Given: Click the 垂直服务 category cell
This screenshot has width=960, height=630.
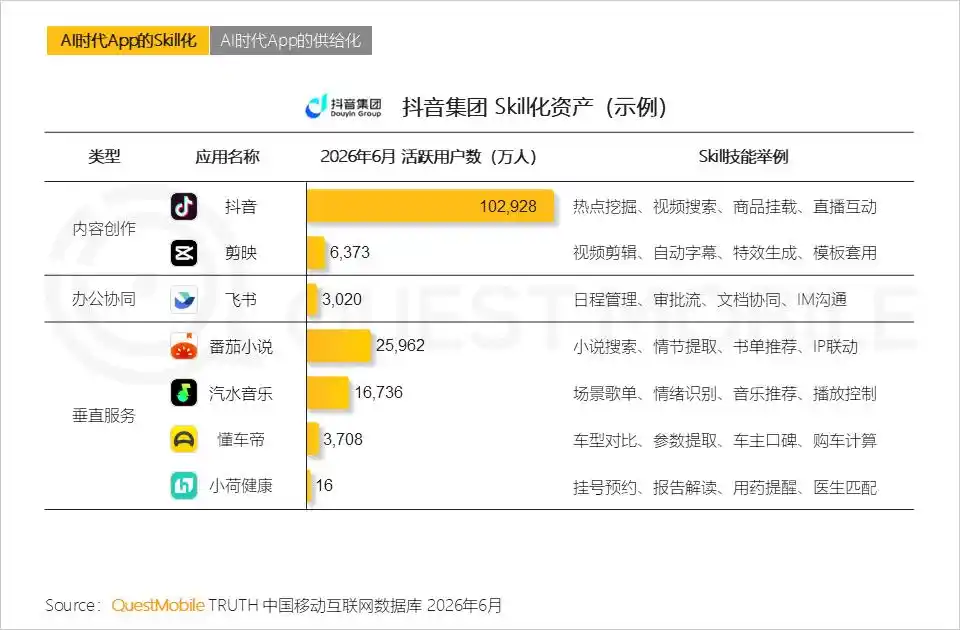Looking at the screenshot, I should click(x=103, y=416).
